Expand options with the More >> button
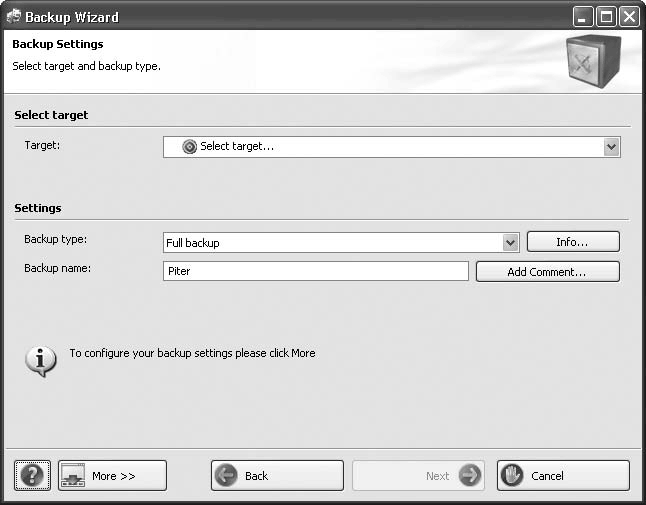Image resolution: width=646 pixels, height=505 pixels. point(112,475)
